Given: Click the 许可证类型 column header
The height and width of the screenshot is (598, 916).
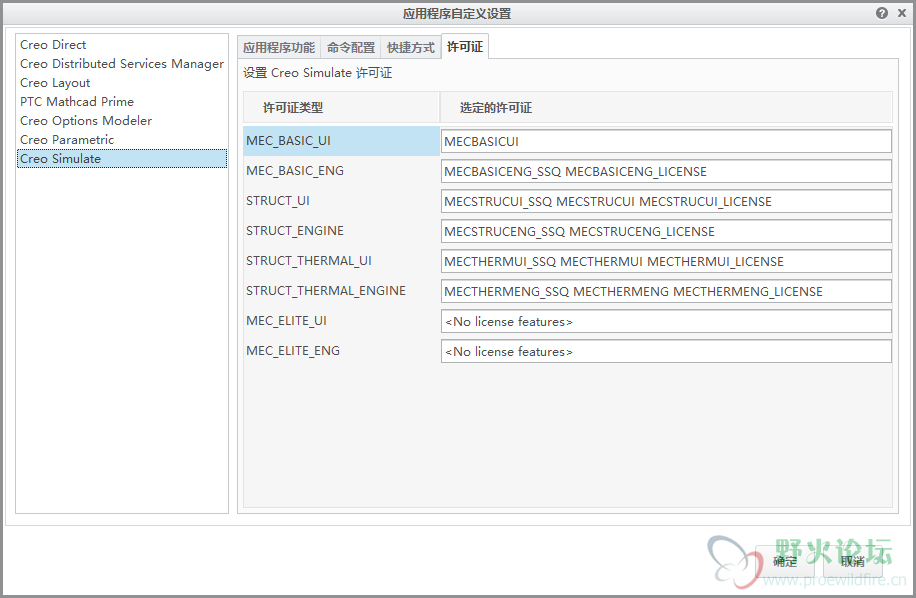Looking at the screenshot, I should pyautogui.click(x=341, y=107).
